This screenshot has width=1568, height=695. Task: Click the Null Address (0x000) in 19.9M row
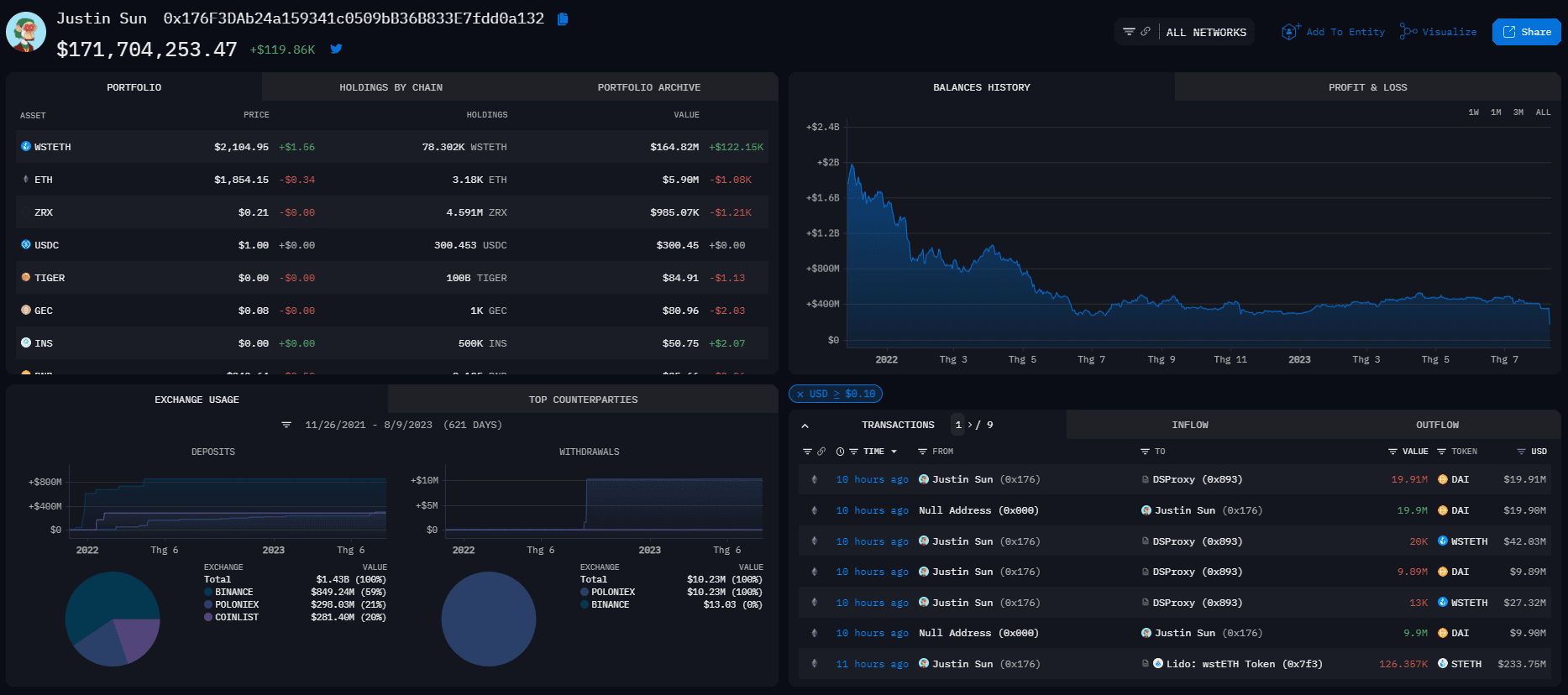pyautogui.click(x=978, y=510)
